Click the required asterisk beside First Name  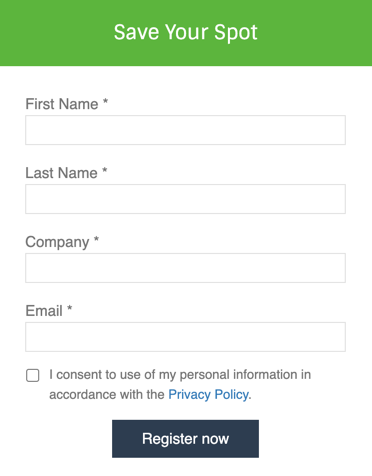pyautogui.click(x=105, y=101)
